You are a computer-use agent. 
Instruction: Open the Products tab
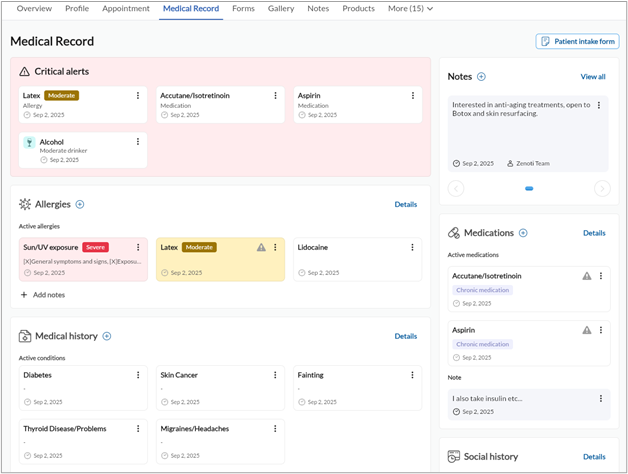click(x=358, y=8)
